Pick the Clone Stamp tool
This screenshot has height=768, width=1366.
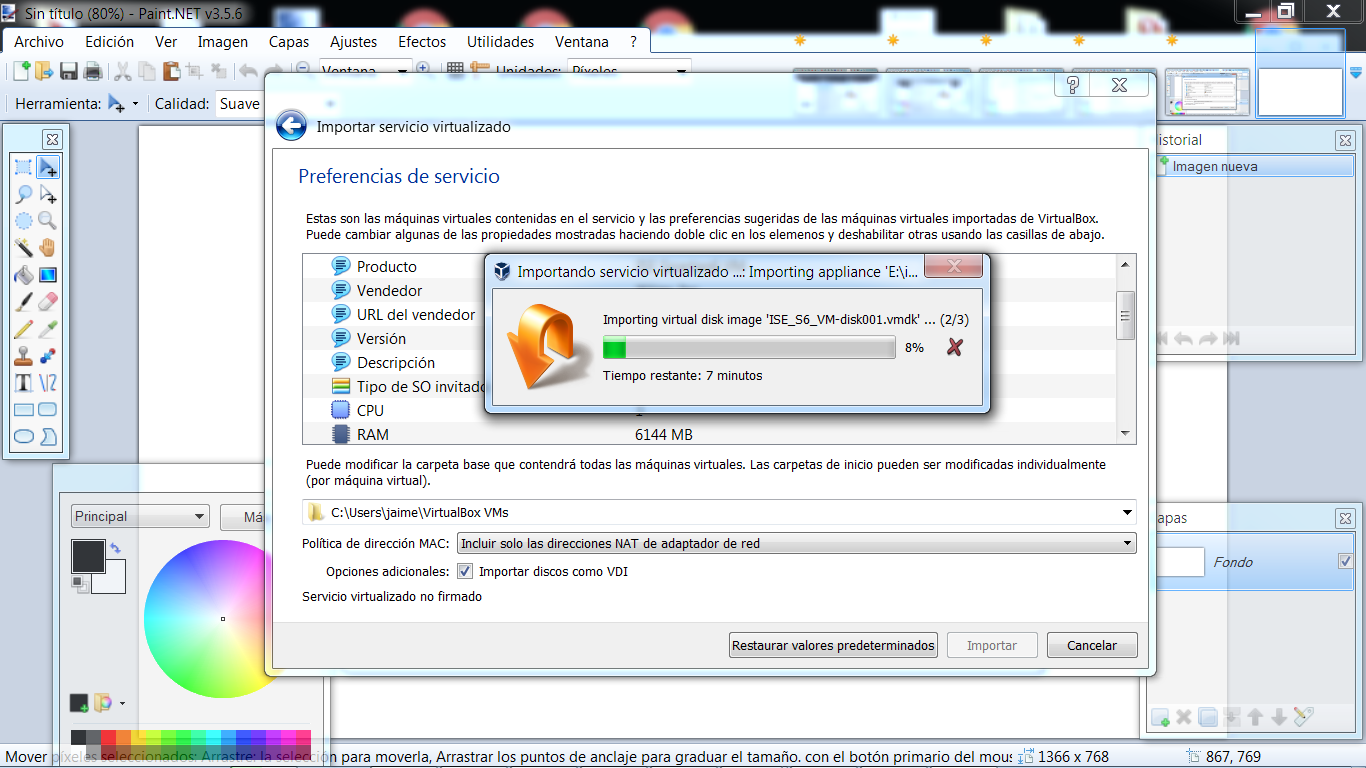[x=23, y=356]
